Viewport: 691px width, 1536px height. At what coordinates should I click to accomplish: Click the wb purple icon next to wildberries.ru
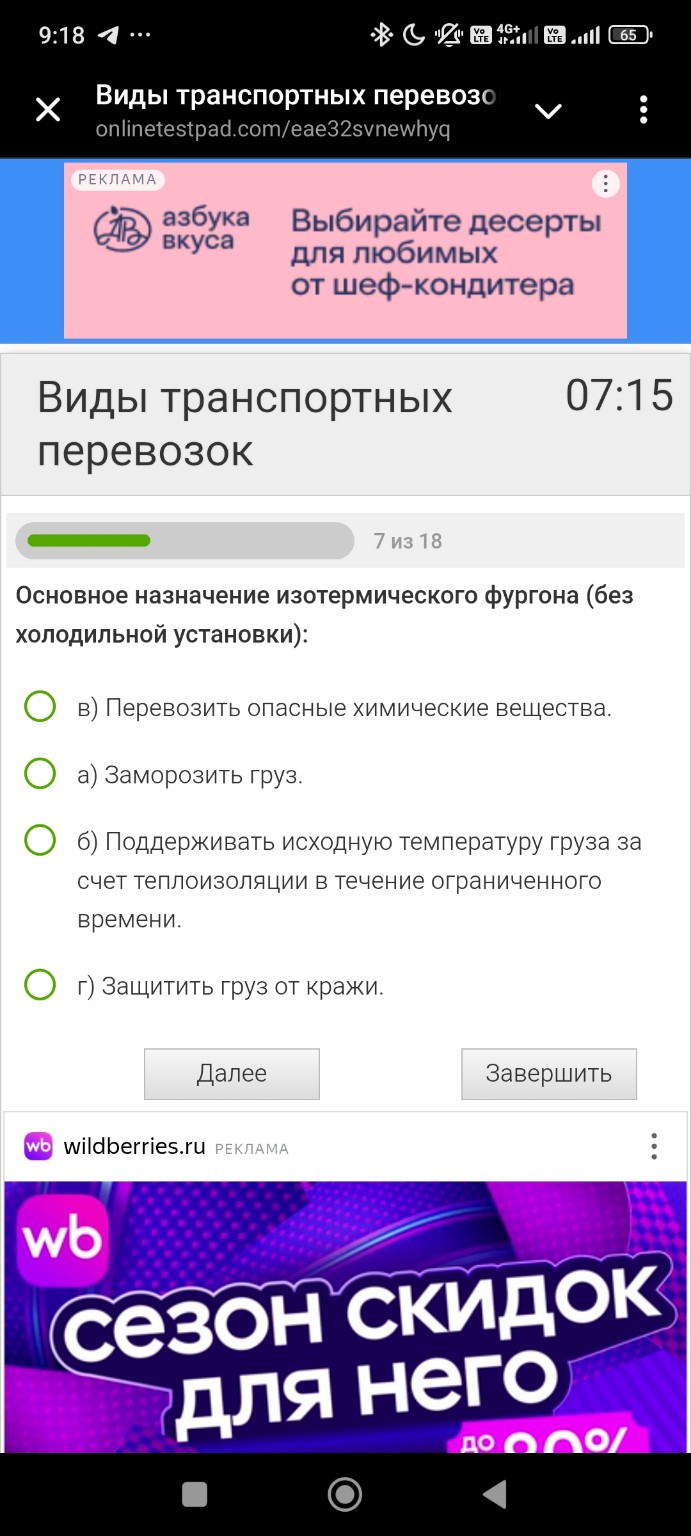(x=38, y=1147)
